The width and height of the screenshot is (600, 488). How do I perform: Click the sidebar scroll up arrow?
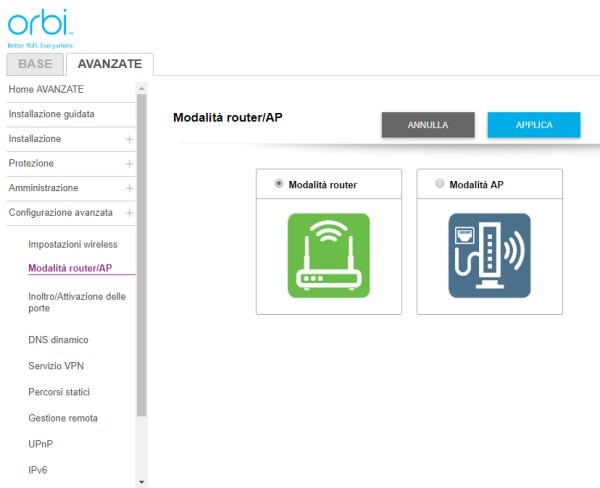click(x=142, y=88)
